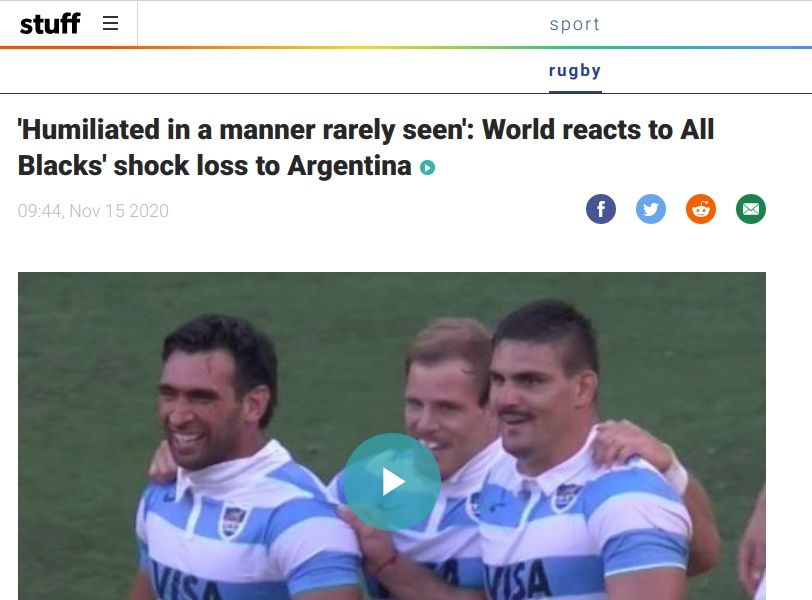Viewport: 812px width, 600px height.
Task: Play the video using the central play button
Action: pyautogui.click(x=392, y=482)
